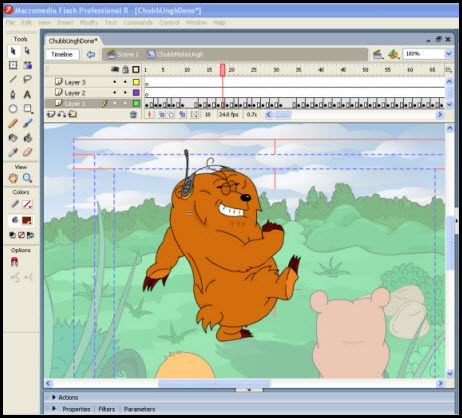This screenshot has width=462, height=418.
Task: Select the Brush tool
Action: (x=27, y=124)
